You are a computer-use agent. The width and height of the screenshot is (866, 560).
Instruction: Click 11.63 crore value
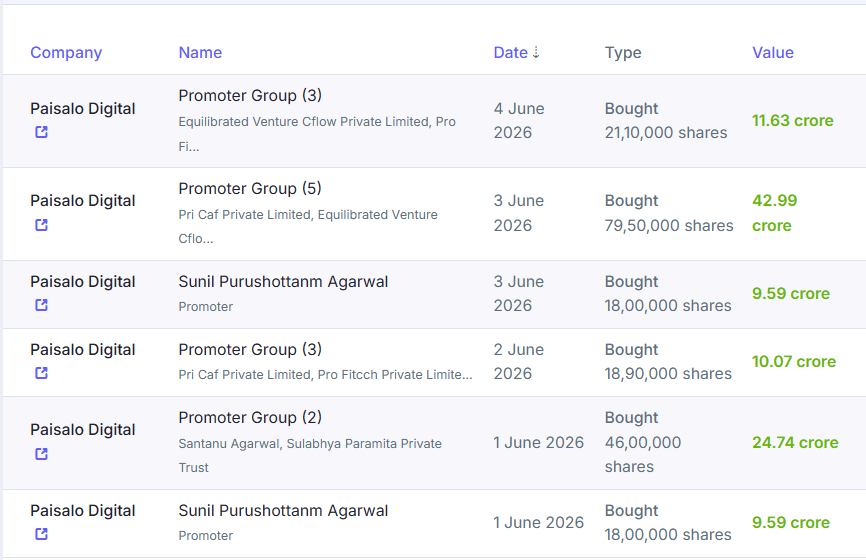click(793, 120)
